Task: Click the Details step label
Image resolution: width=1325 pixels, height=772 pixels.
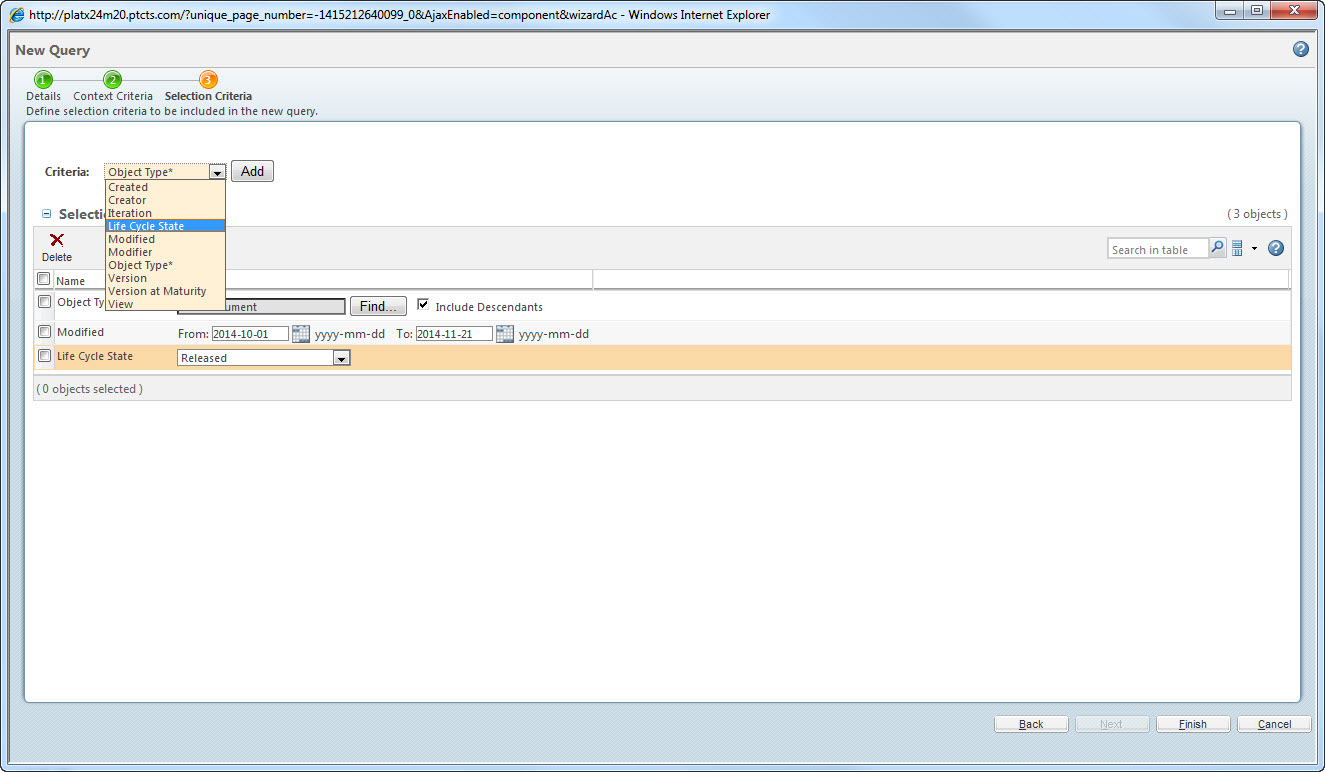Action: (43, 96)
